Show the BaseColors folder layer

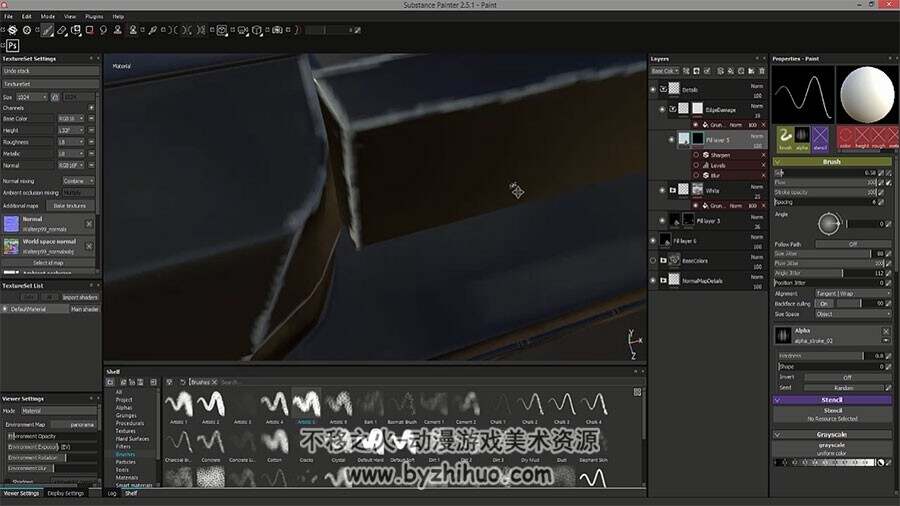tap(653, 260)
